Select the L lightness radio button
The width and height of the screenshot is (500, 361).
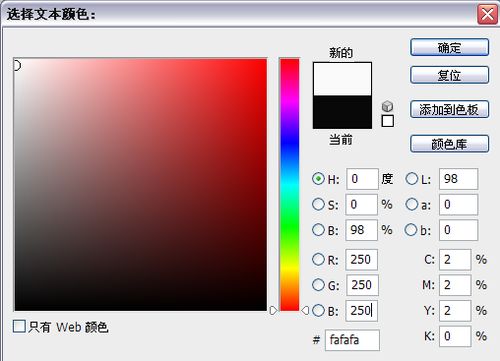412,179
